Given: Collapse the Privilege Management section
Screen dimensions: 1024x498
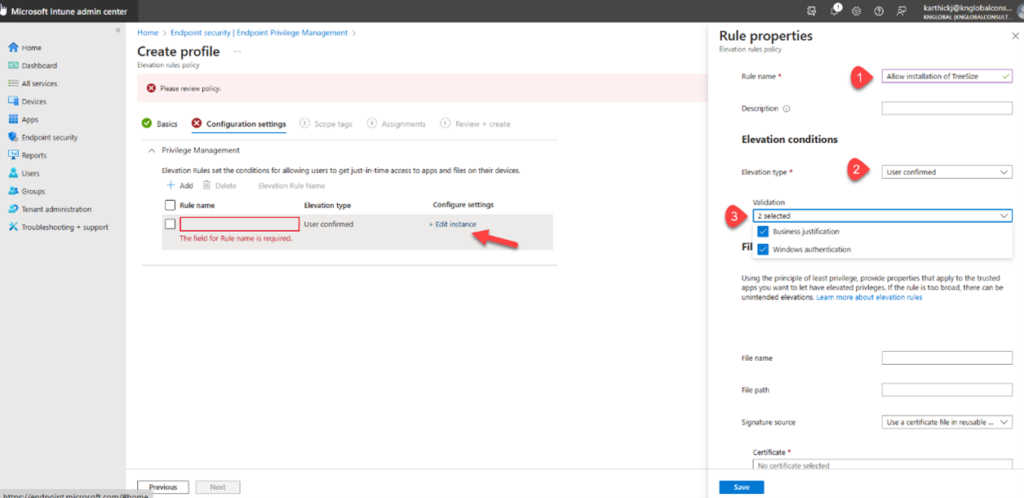Looking at the screenshot, I should pos(152,150).
